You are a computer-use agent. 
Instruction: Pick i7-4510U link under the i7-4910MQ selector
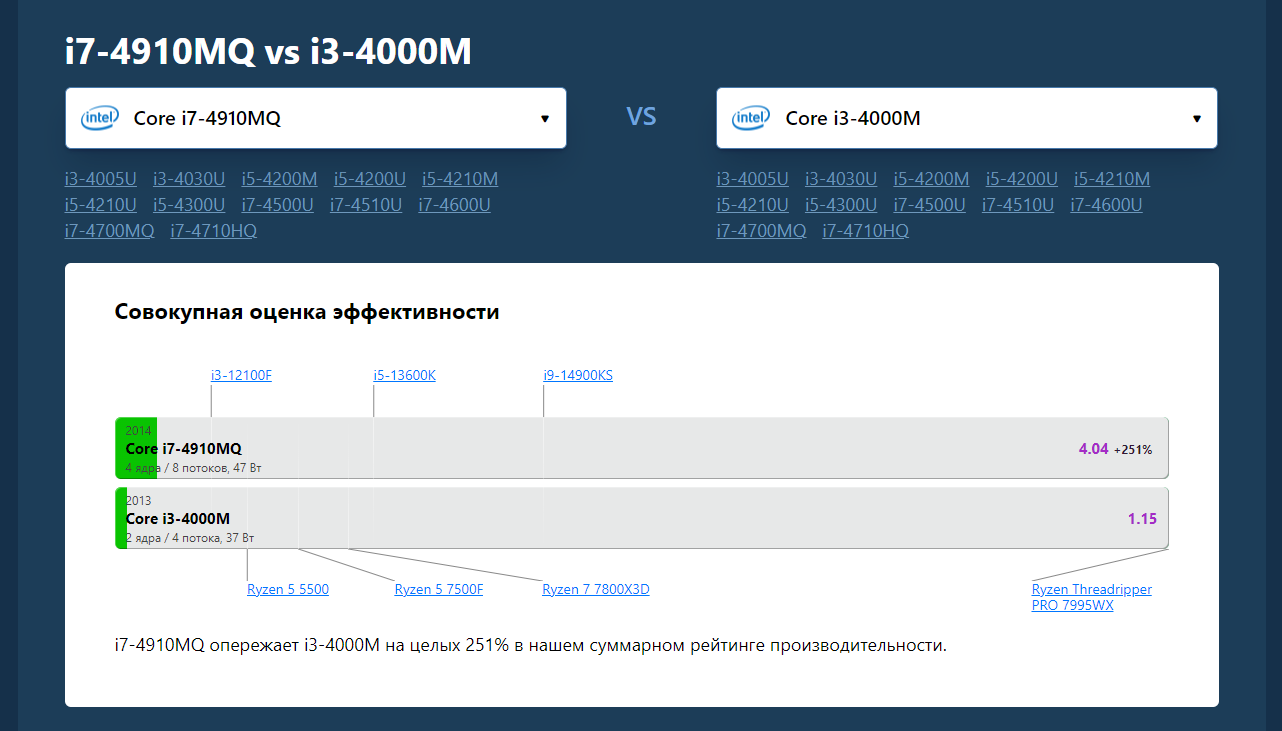[366, 205]
